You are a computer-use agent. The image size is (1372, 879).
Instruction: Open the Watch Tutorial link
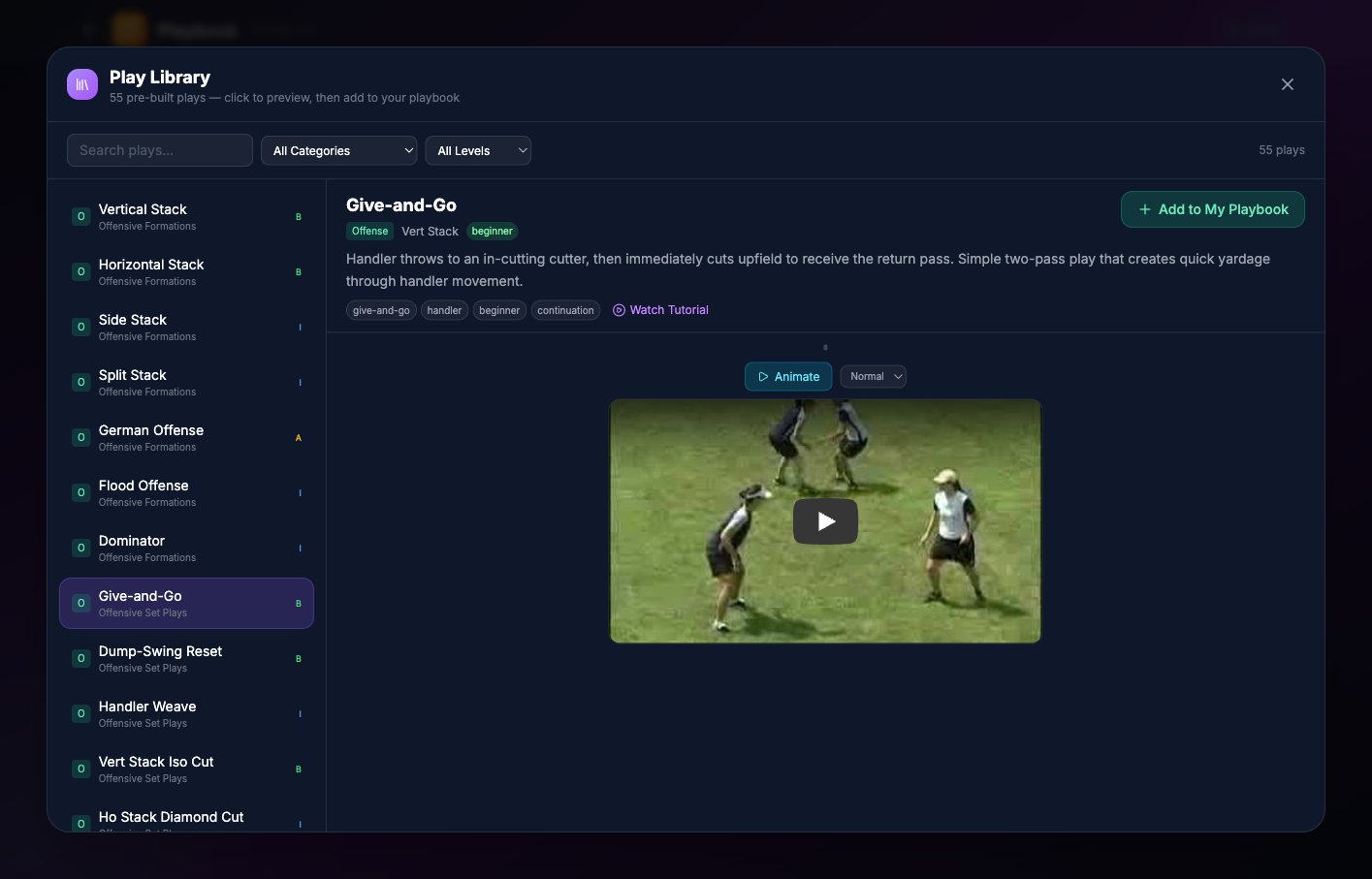pos(660,310)
